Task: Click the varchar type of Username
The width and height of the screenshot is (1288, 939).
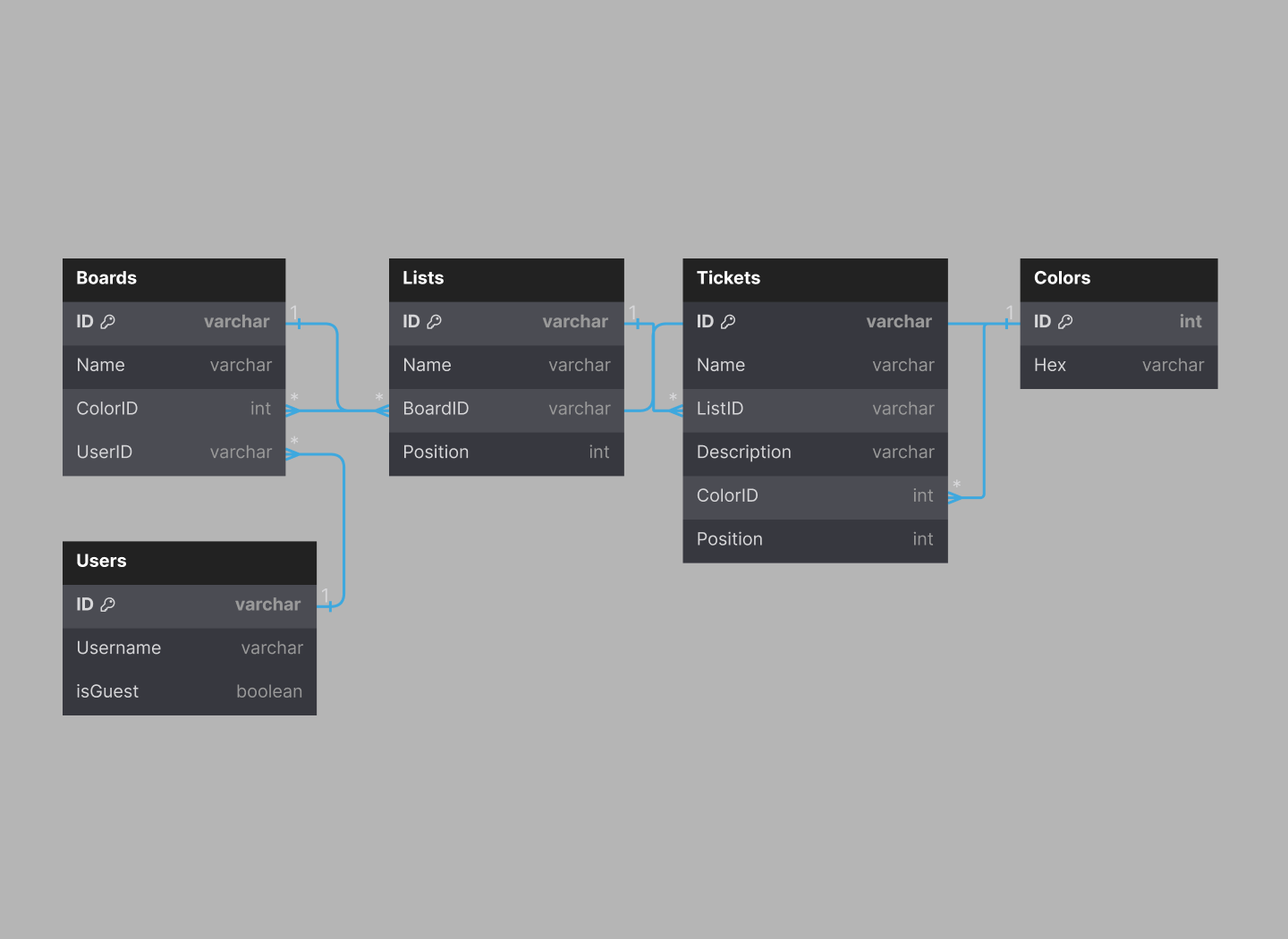Action: tap(272, 648)
